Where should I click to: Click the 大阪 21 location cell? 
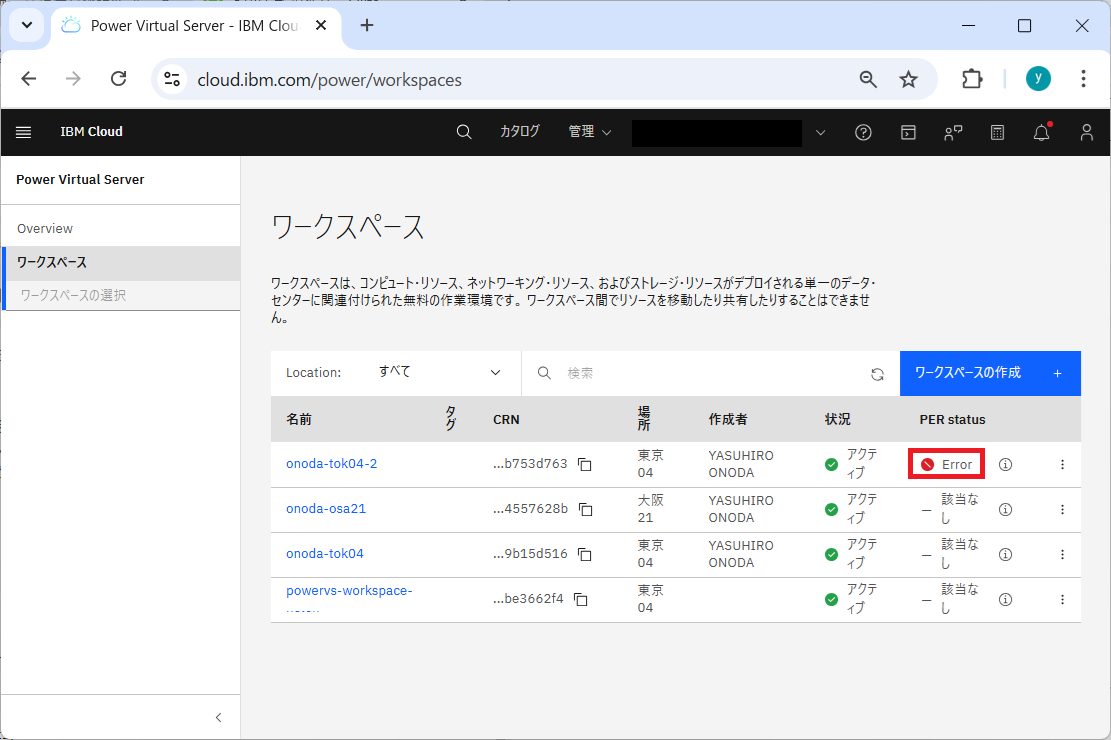(x=650, y=509)
